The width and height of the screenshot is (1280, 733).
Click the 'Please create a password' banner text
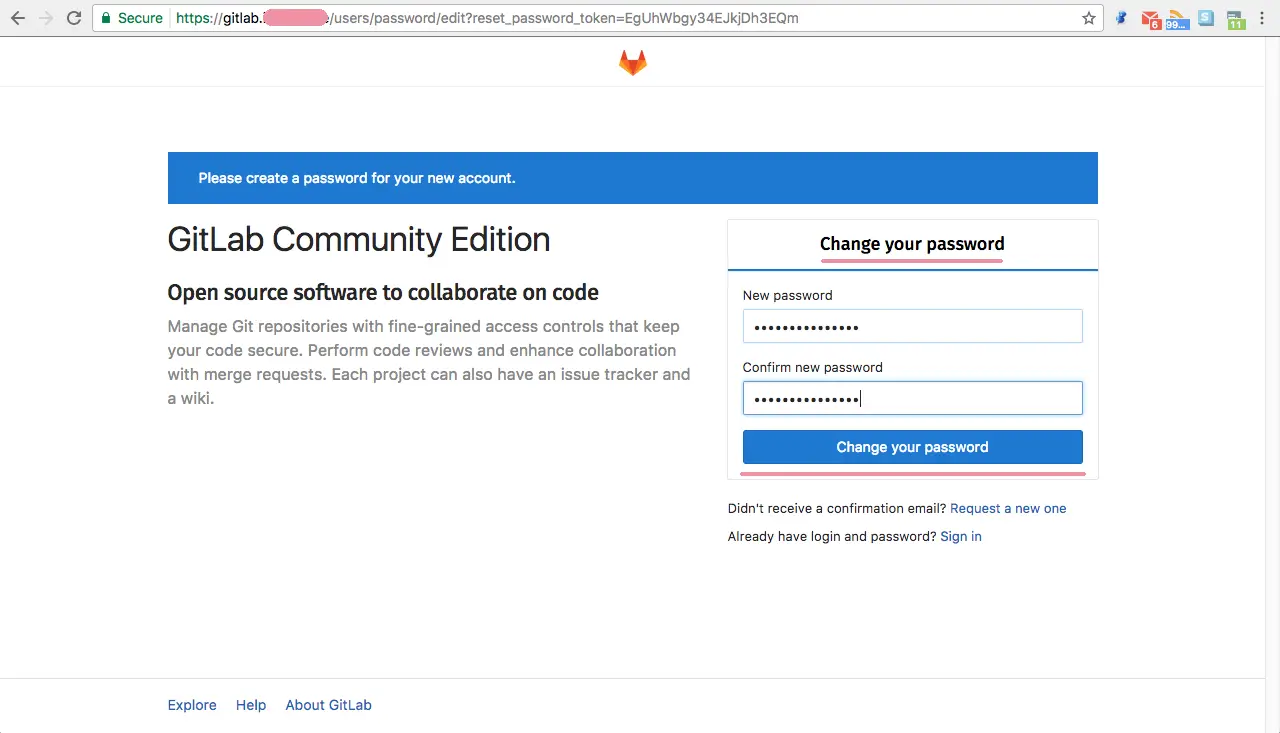(357, 178)
